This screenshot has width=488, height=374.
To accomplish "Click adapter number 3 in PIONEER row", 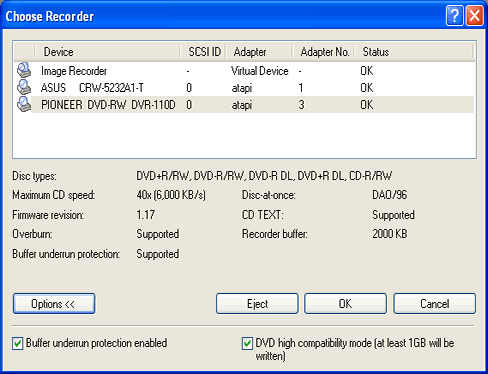I will [x=301, y=105].
